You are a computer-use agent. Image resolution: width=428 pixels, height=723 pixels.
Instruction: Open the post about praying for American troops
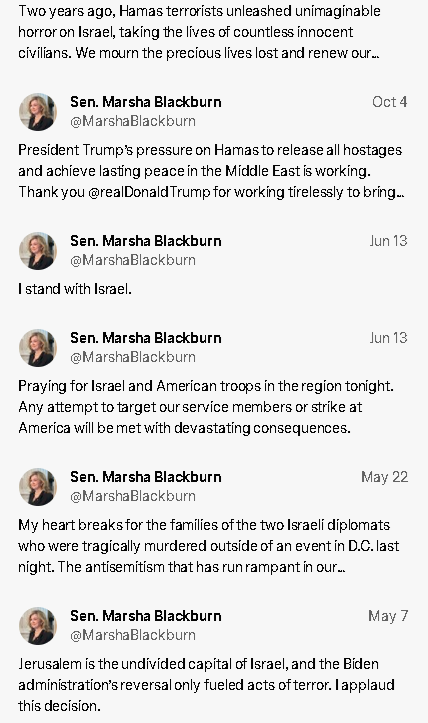206,407
